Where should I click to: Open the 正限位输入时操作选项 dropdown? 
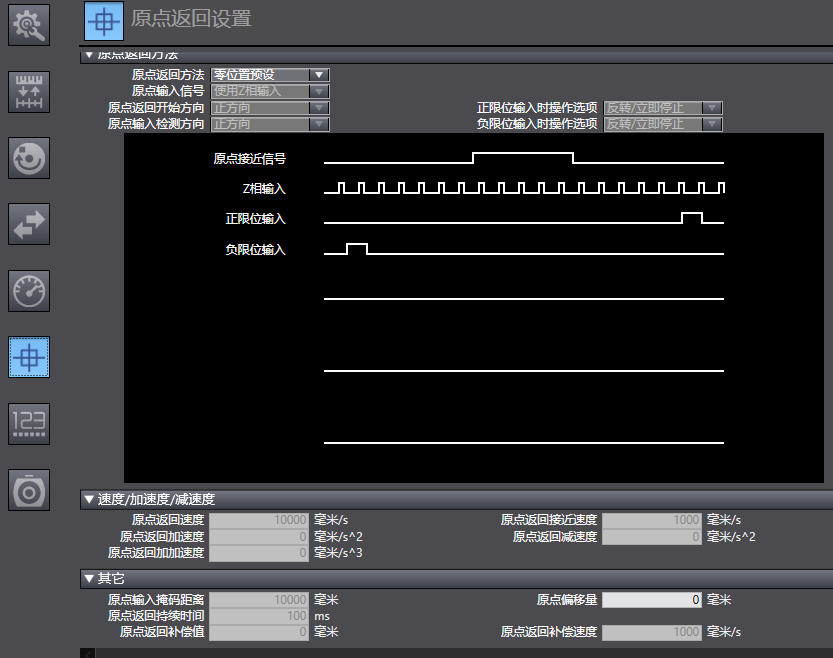[662, 108]
